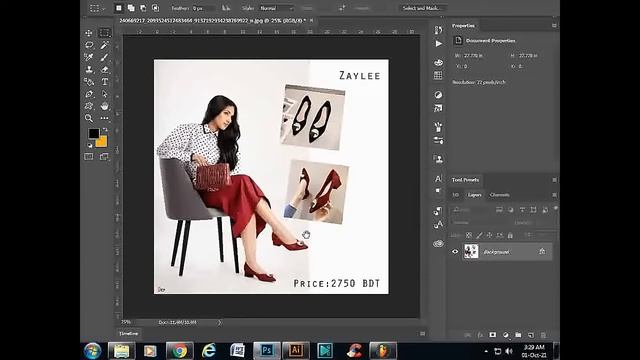640x360 pixels.
Task: Select the Path Selection arrow tool
Action: 104,94
